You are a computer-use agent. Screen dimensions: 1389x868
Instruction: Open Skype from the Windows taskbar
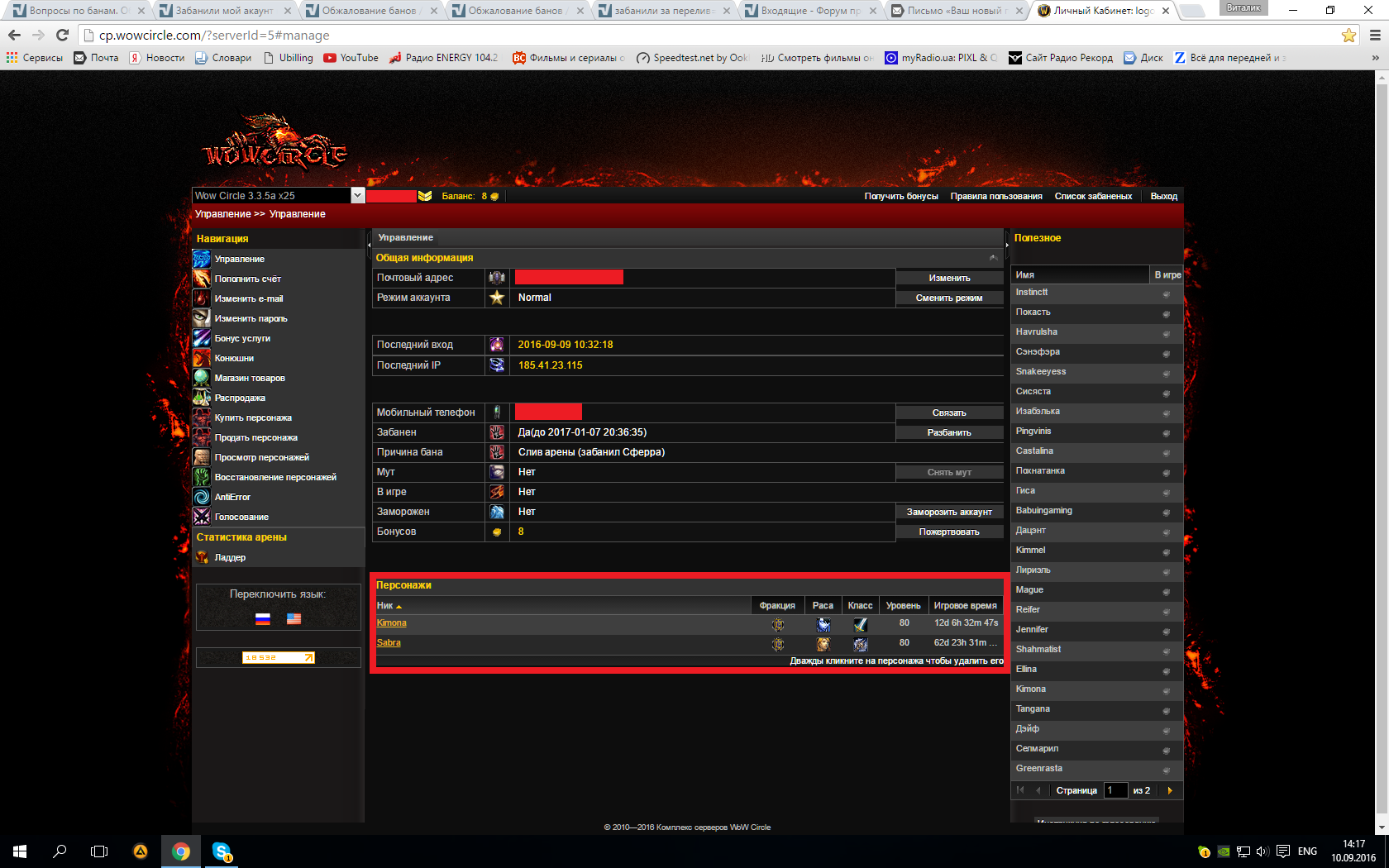222,851
